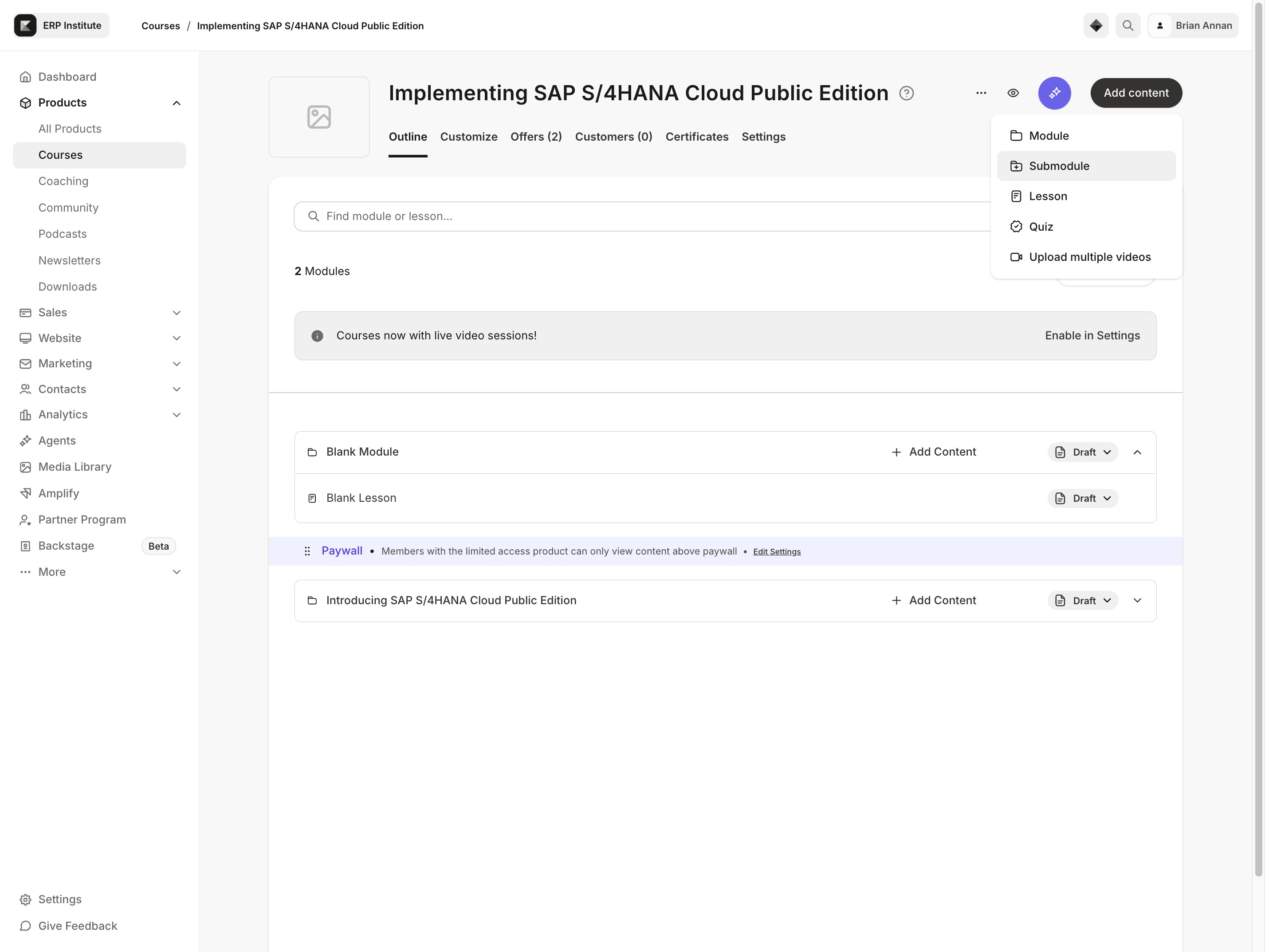Switch to the Offers (2) tab
The height and width of the screenshot is (952, 1265).
click(x=536, y=137)
